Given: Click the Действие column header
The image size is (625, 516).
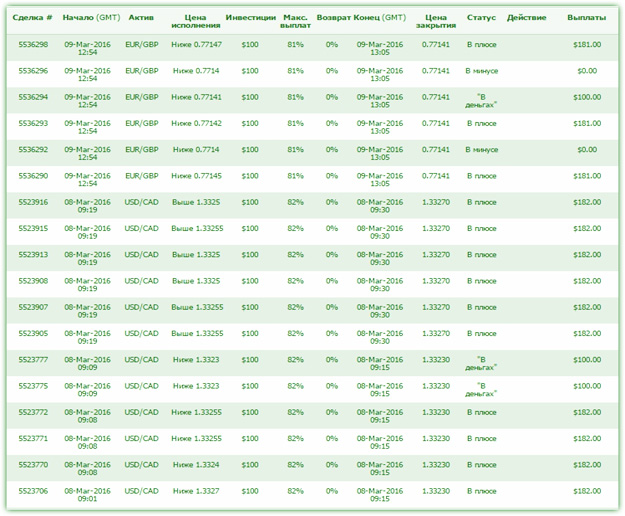Looking at the screenshot, I should pyautogui.click(x=526, y=18).
